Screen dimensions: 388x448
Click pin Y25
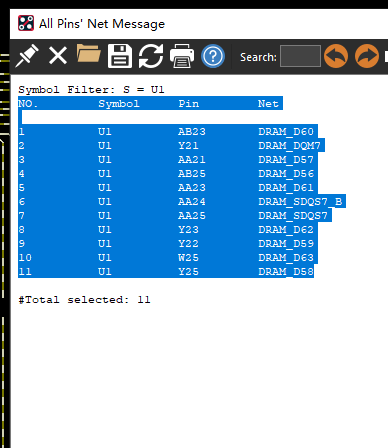188,272
